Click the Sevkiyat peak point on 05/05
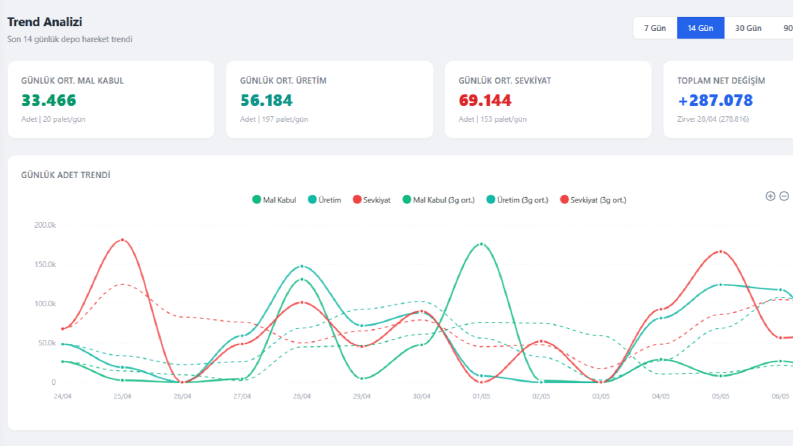This screenshot has height=446, width=793. (721, 251)
